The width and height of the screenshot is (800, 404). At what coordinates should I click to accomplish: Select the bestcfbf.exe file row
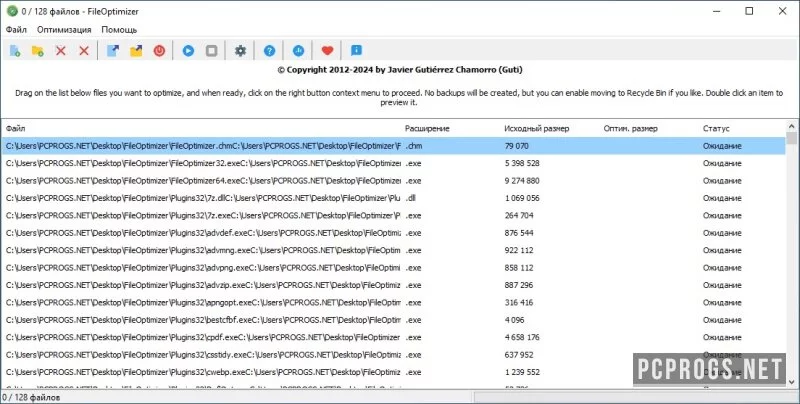tap(393, 320)
